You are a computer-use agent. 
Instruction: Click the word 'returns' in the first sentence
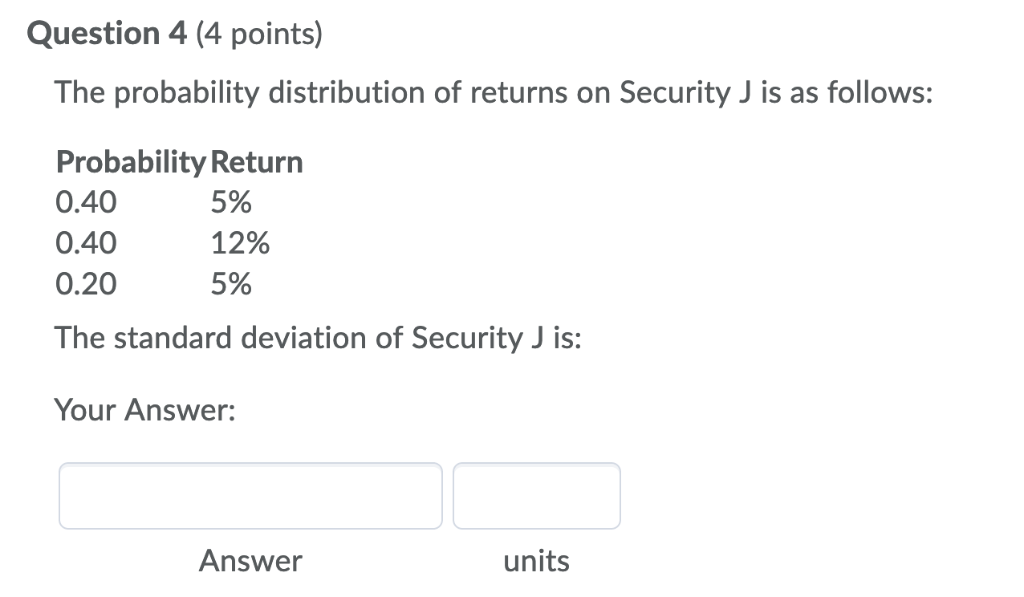519,93
